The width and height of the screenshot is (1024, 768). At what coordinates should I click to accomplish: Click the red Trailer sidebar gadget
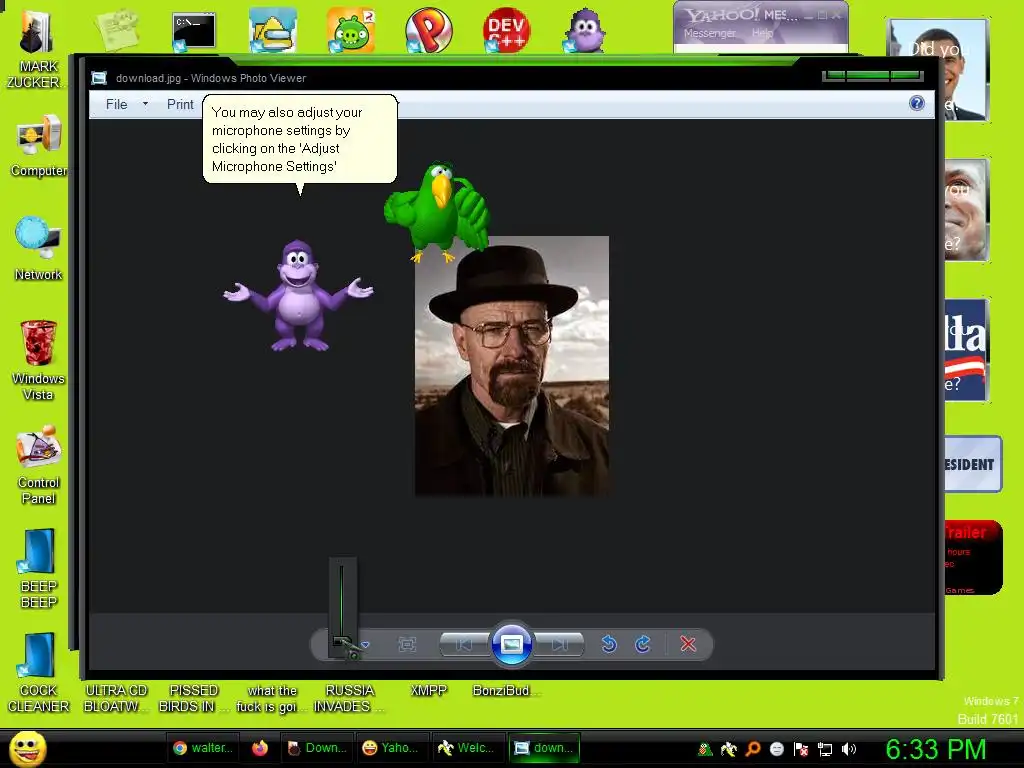click(x=973, y=558)
